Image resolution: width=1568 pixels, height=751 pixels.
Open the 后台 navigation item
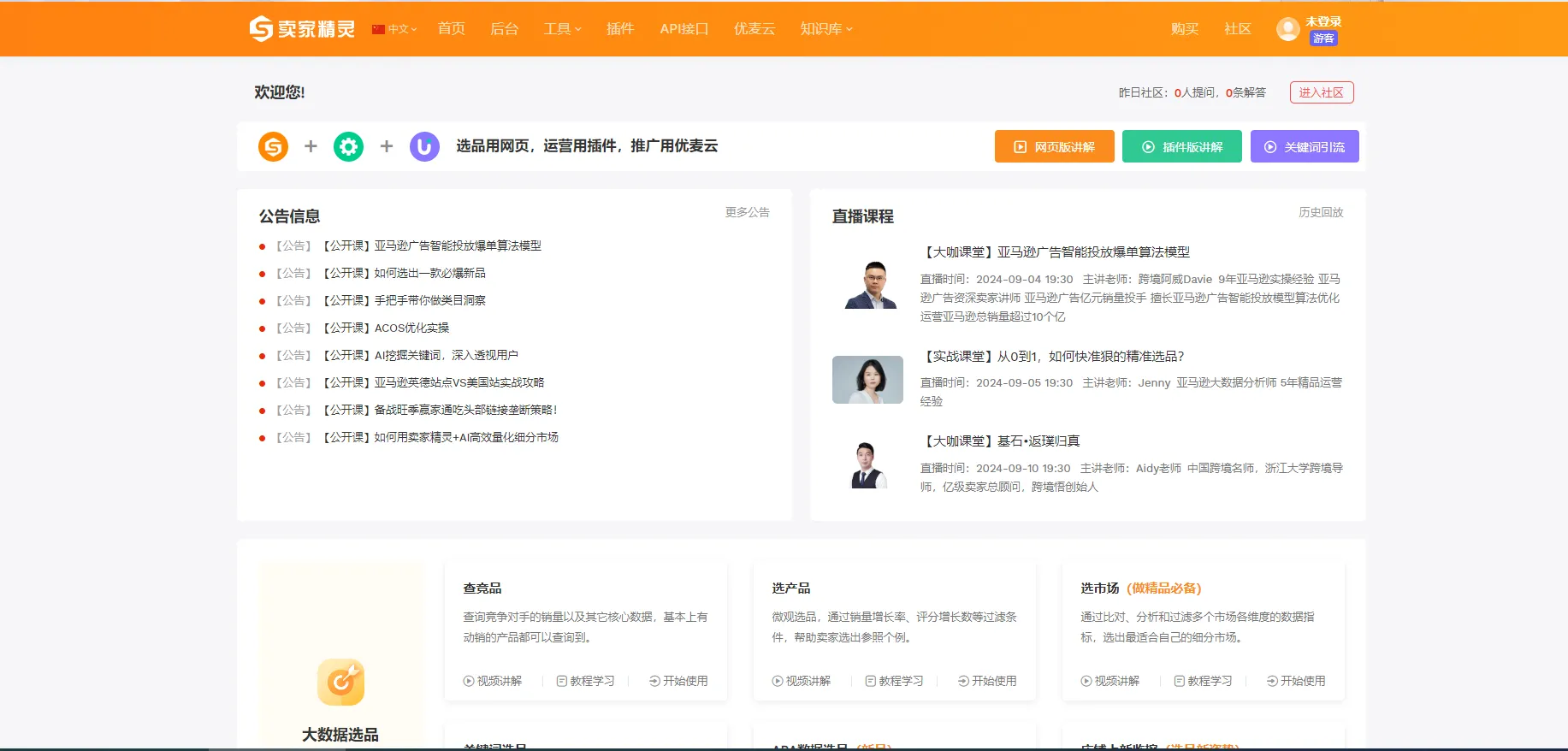(505, 28)
